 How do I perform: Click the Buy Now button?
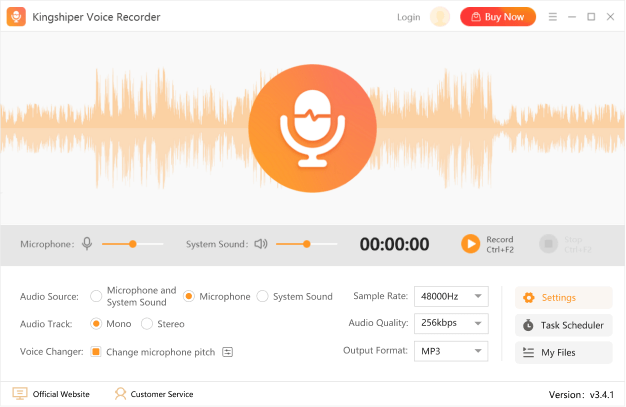tap(498, 17)
